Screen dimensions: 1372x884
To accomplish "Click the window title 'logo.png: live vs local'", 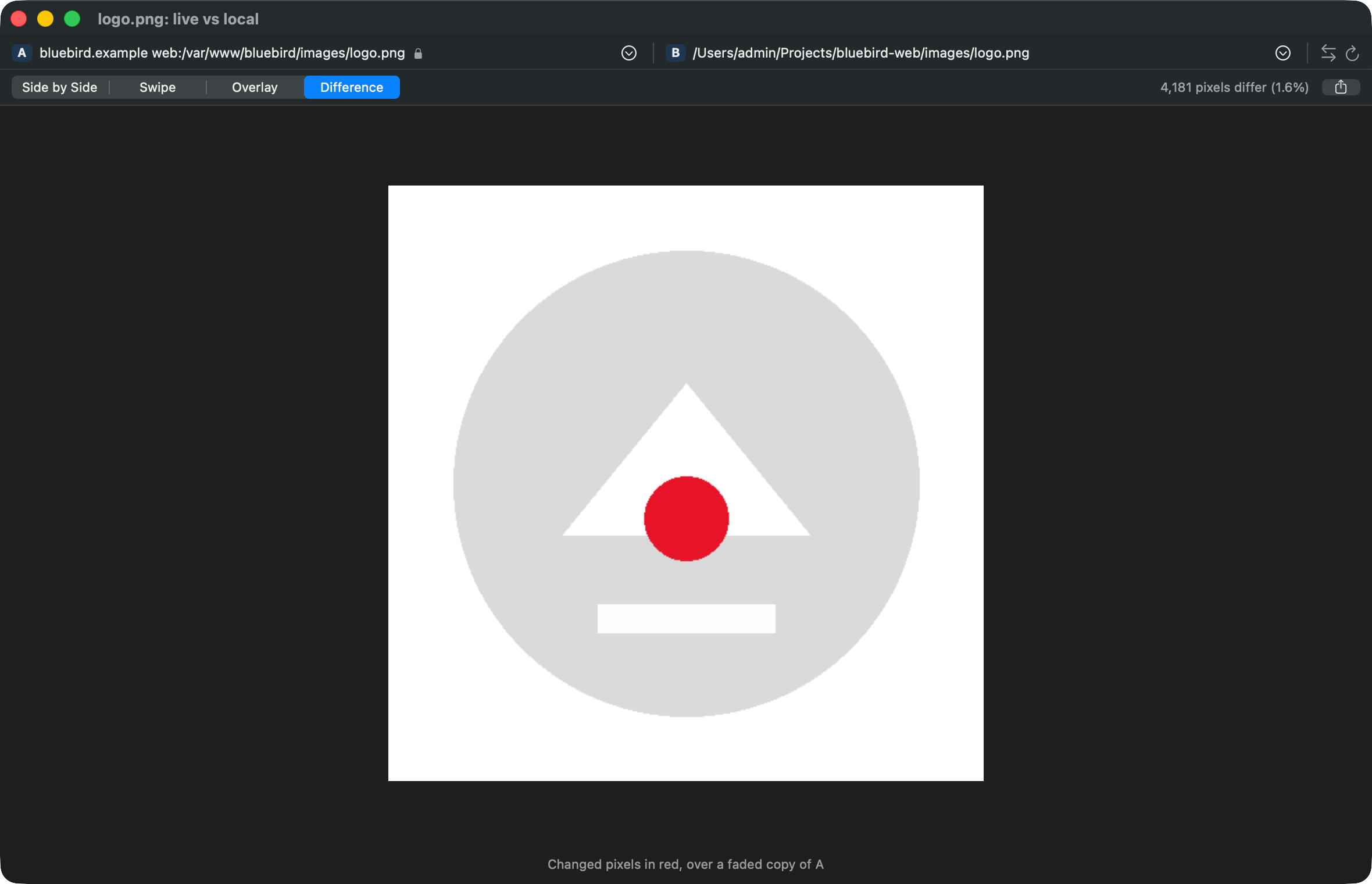I will tap(178, 19).
